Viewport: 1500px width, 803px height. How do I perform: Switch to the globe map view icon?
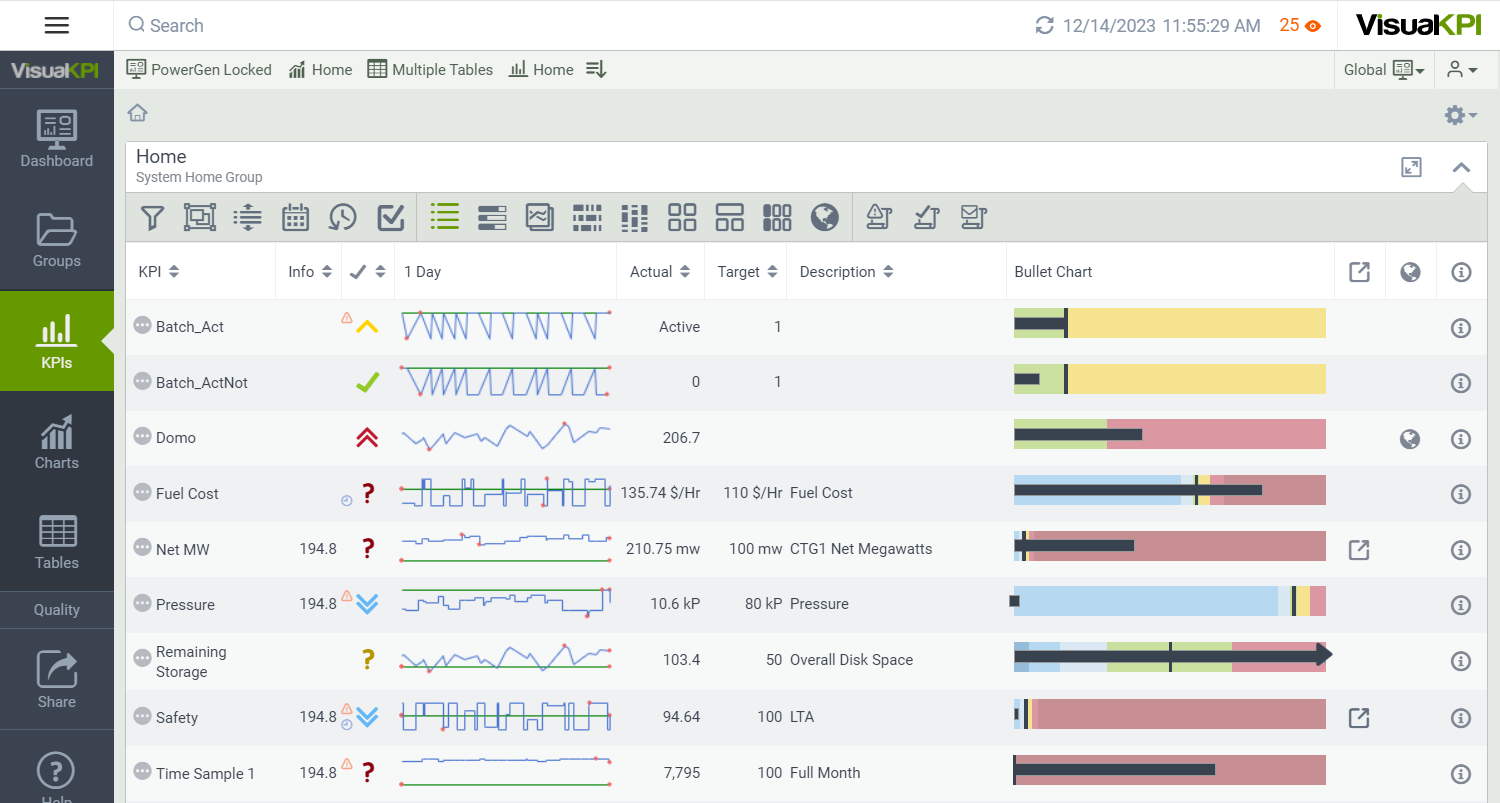pos(824,217)
